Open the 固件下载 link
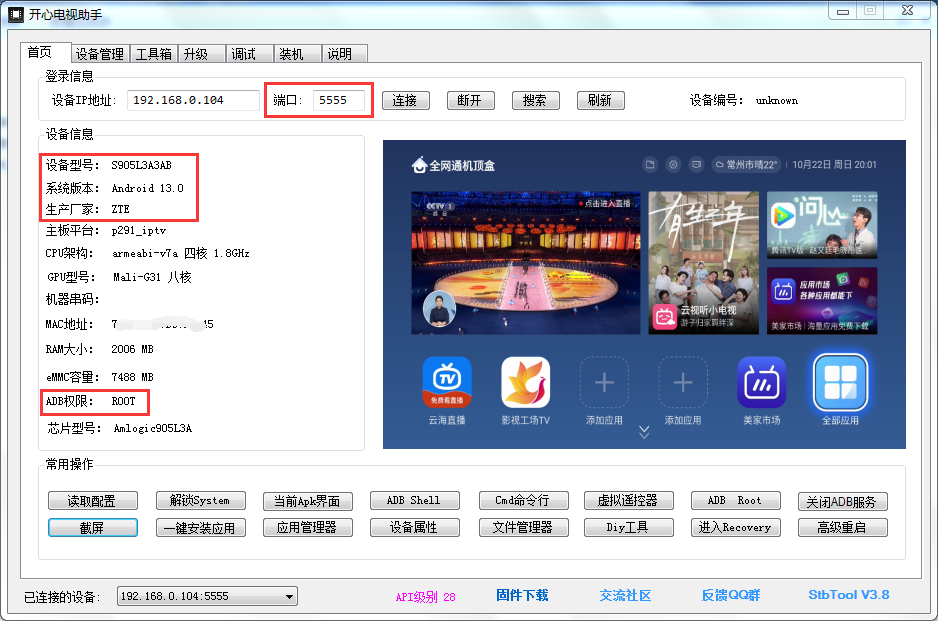This screenshot has width=938, height=621. tap(522, 595)
